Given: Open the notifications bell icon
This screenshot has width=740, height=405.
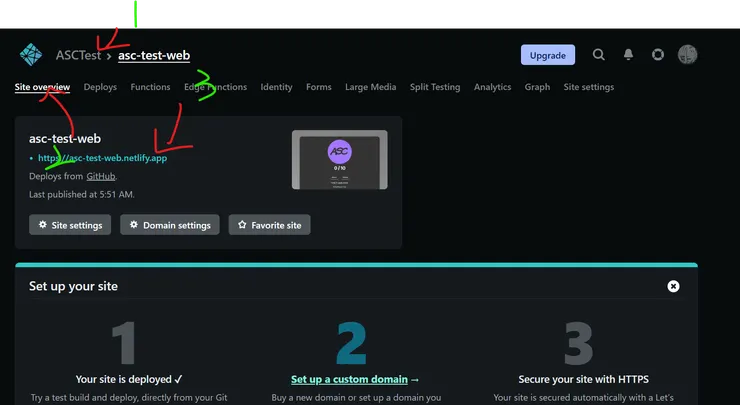Looking at the screenshot, I should pos(628,55).
